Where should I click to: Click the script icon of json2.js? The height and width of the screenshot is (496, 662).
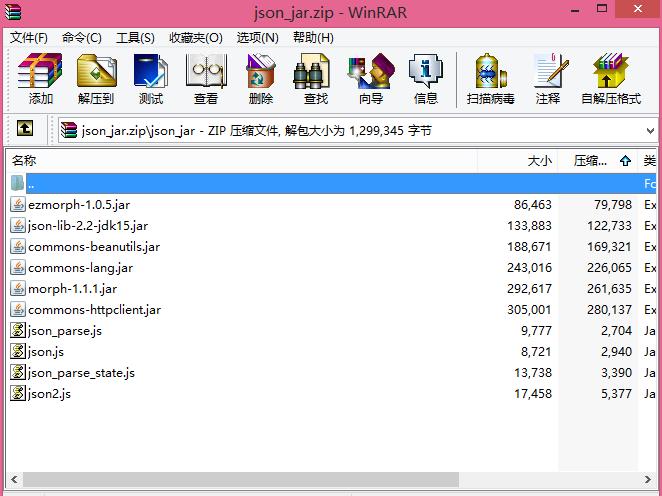pos(18,394)
